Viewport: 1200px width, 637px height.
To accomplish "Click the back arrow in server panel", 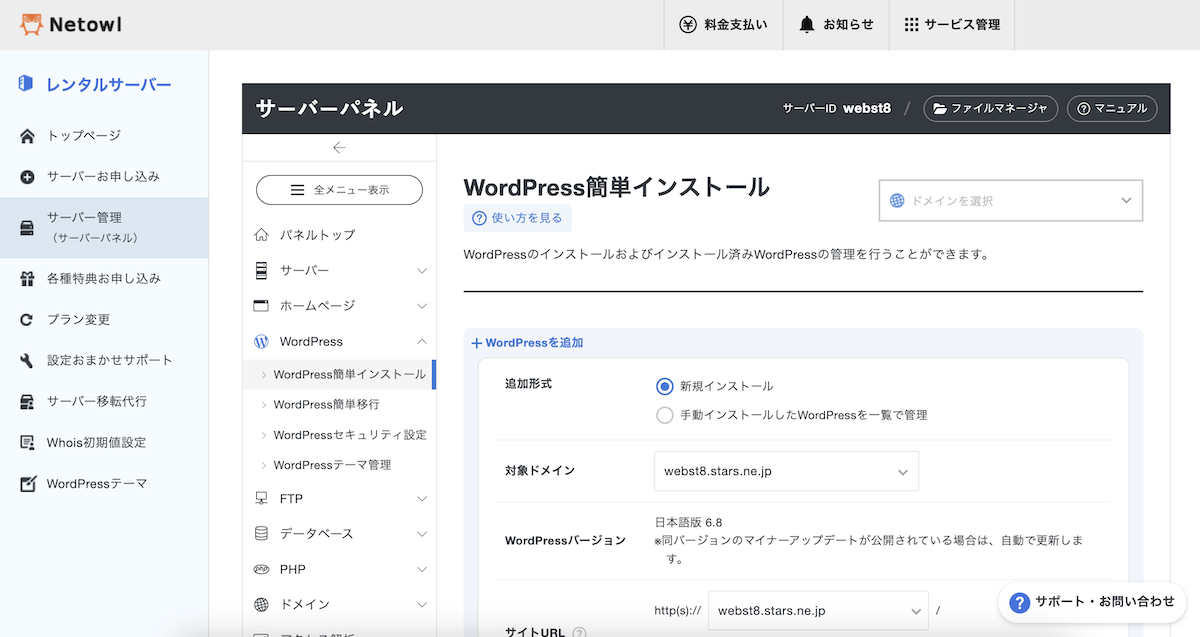I will click(x=339, y=147).
